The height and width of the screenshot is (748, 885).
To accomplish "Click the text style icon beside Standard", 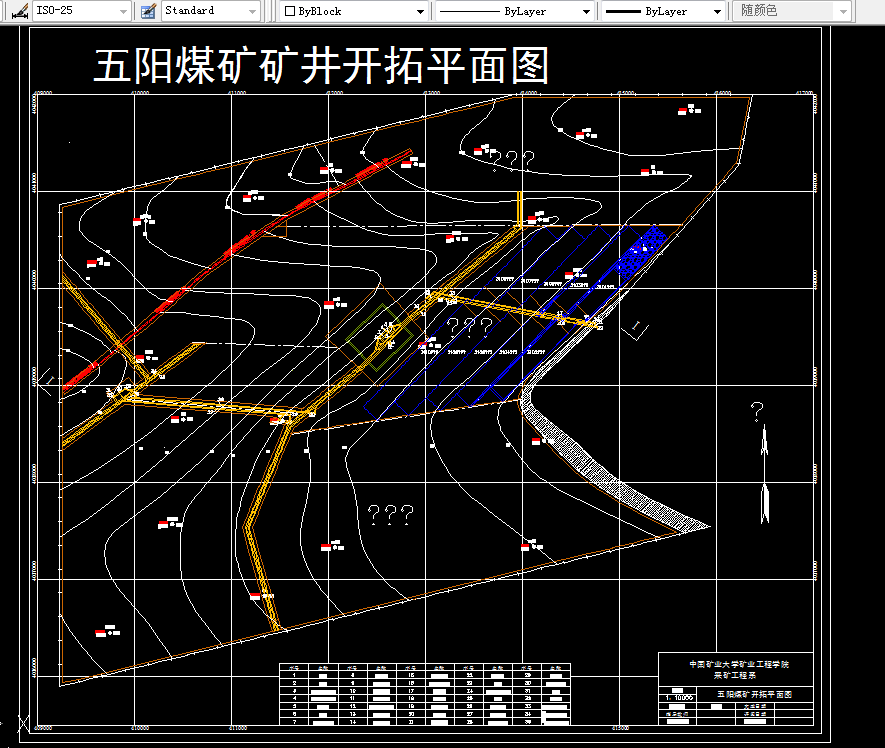I will 147,10.
